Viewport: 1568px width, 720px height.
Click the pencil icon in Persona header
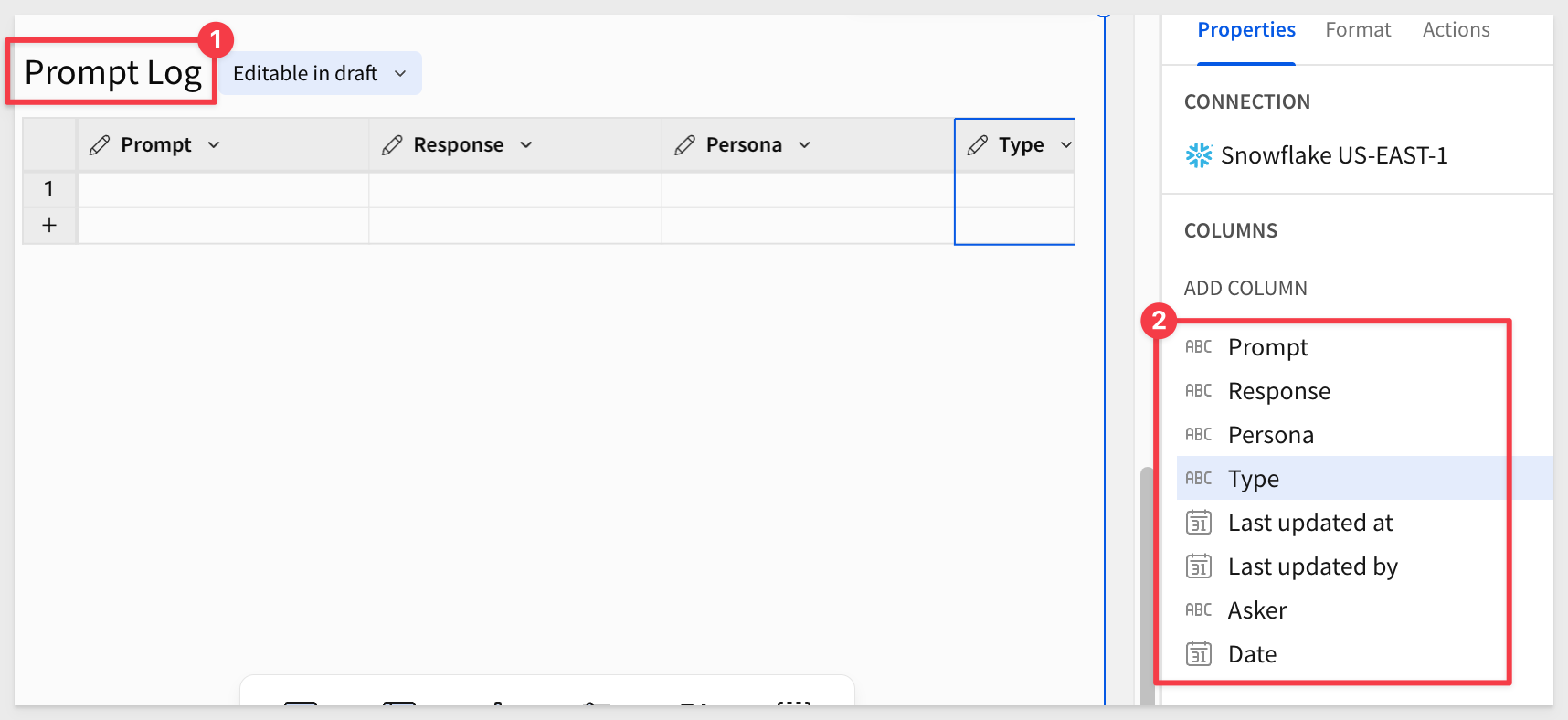(x=684, y=145)
